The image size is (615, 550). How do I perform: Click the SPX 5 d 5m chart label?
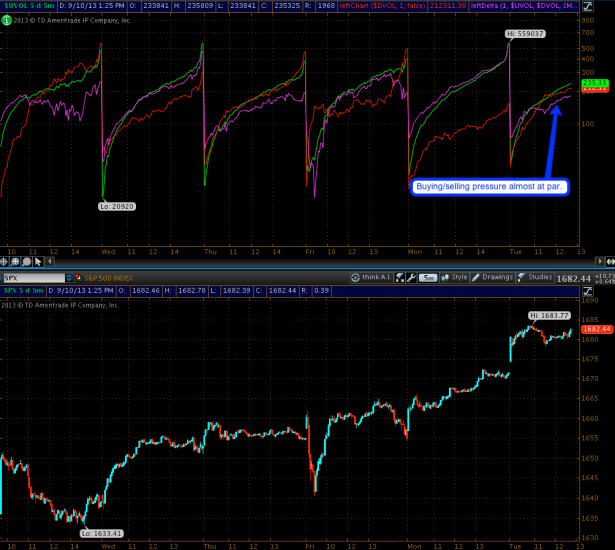tap(23, 291)
